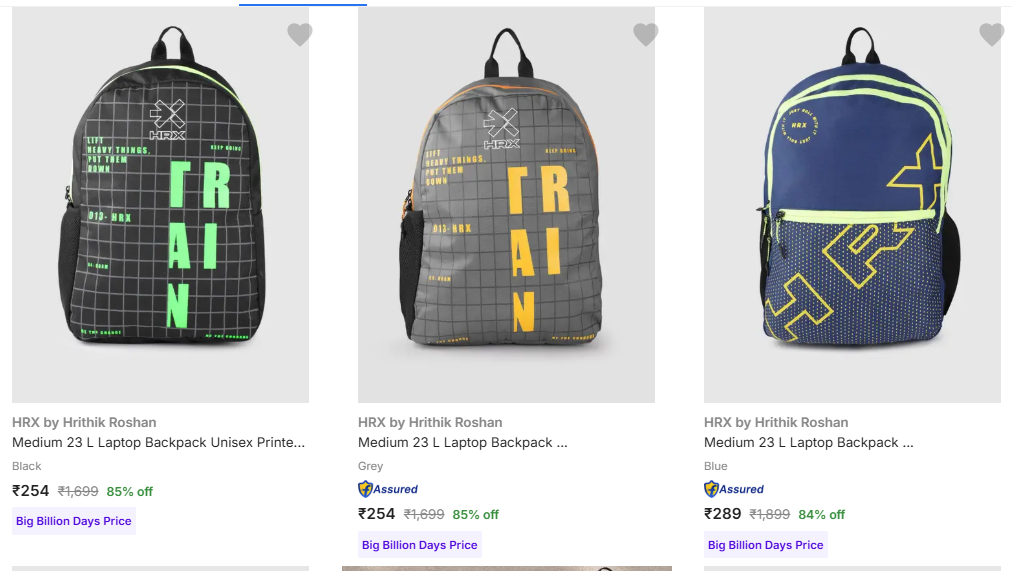The width and height of the screenshot is (1012, 571).
Task: Click the HRX by Hrithik Roshan brand above Blue
Action: tap(776, 422)
